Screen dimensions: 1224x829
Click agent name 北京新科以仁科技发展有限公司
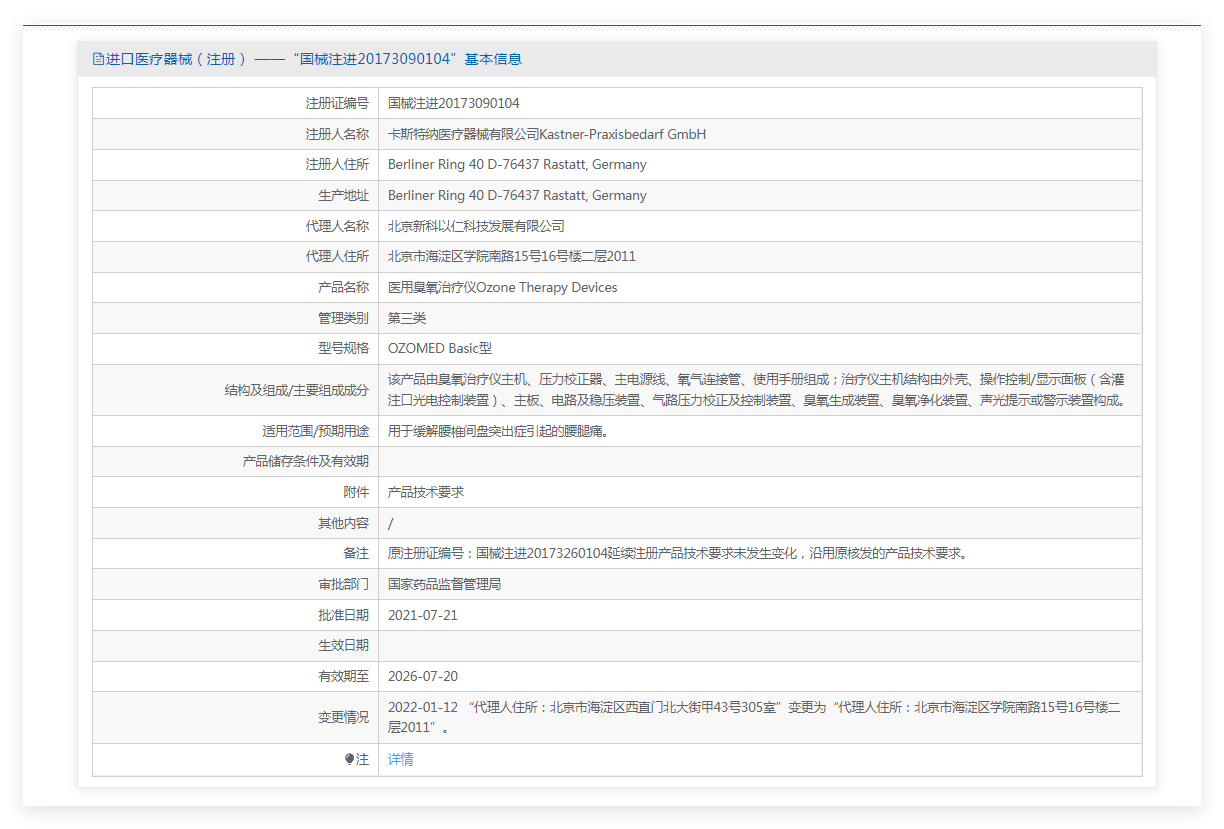point(476,226)
